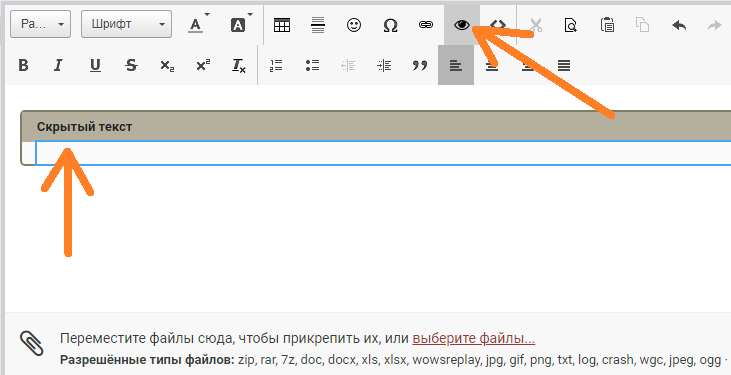Click the Разрешённые типы файлов text
This screenshot has width=731, height=375.
(x=147, y=360)
